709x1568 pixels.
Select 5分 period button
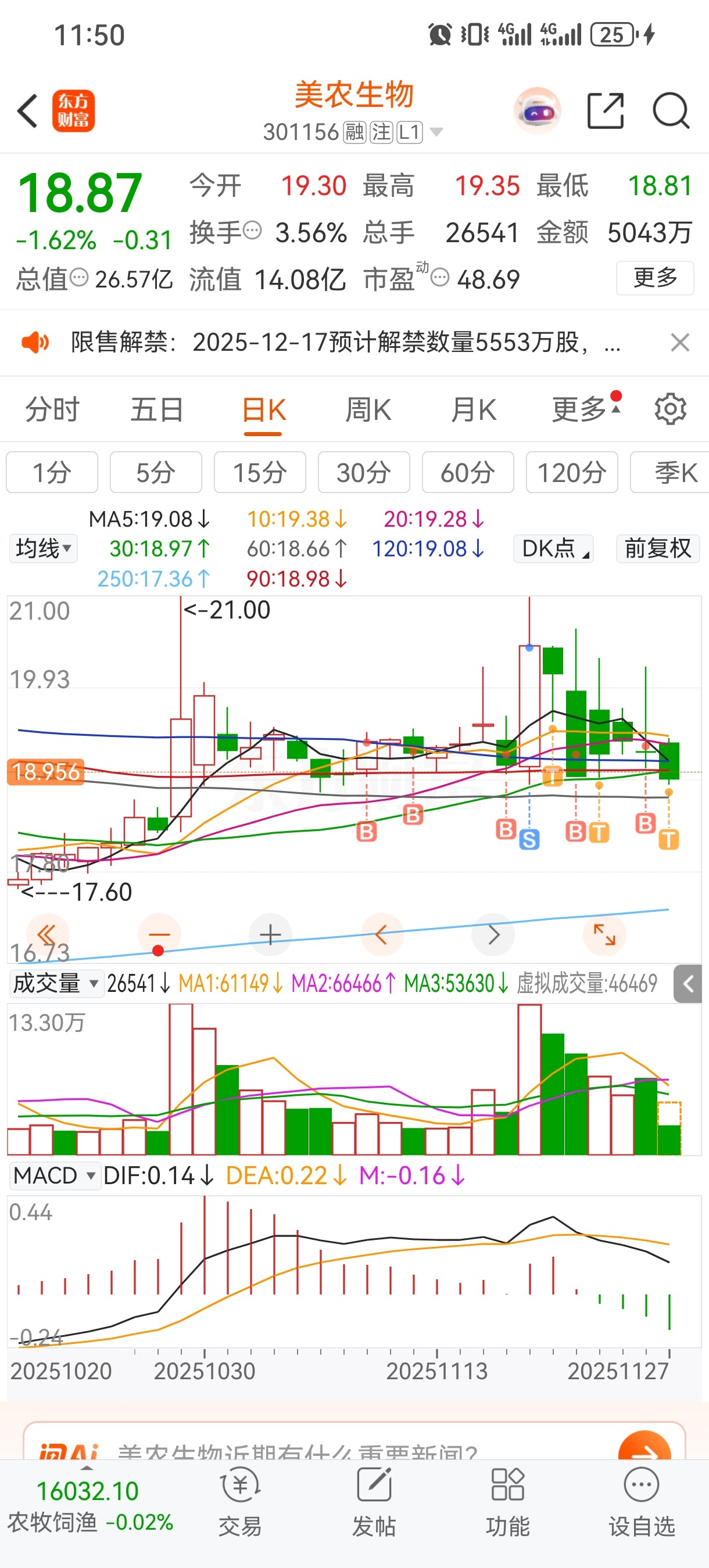(x=156, y=472)
